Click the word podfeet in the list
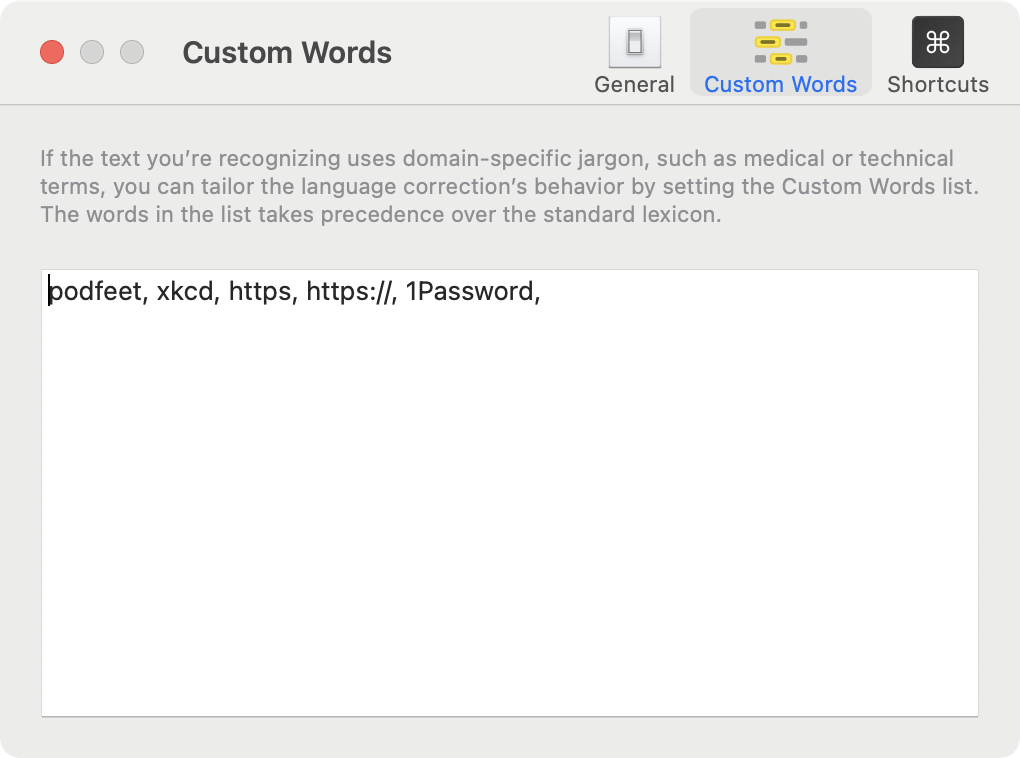The width and height of the screenshot is (1020, 758). (97, 292)
